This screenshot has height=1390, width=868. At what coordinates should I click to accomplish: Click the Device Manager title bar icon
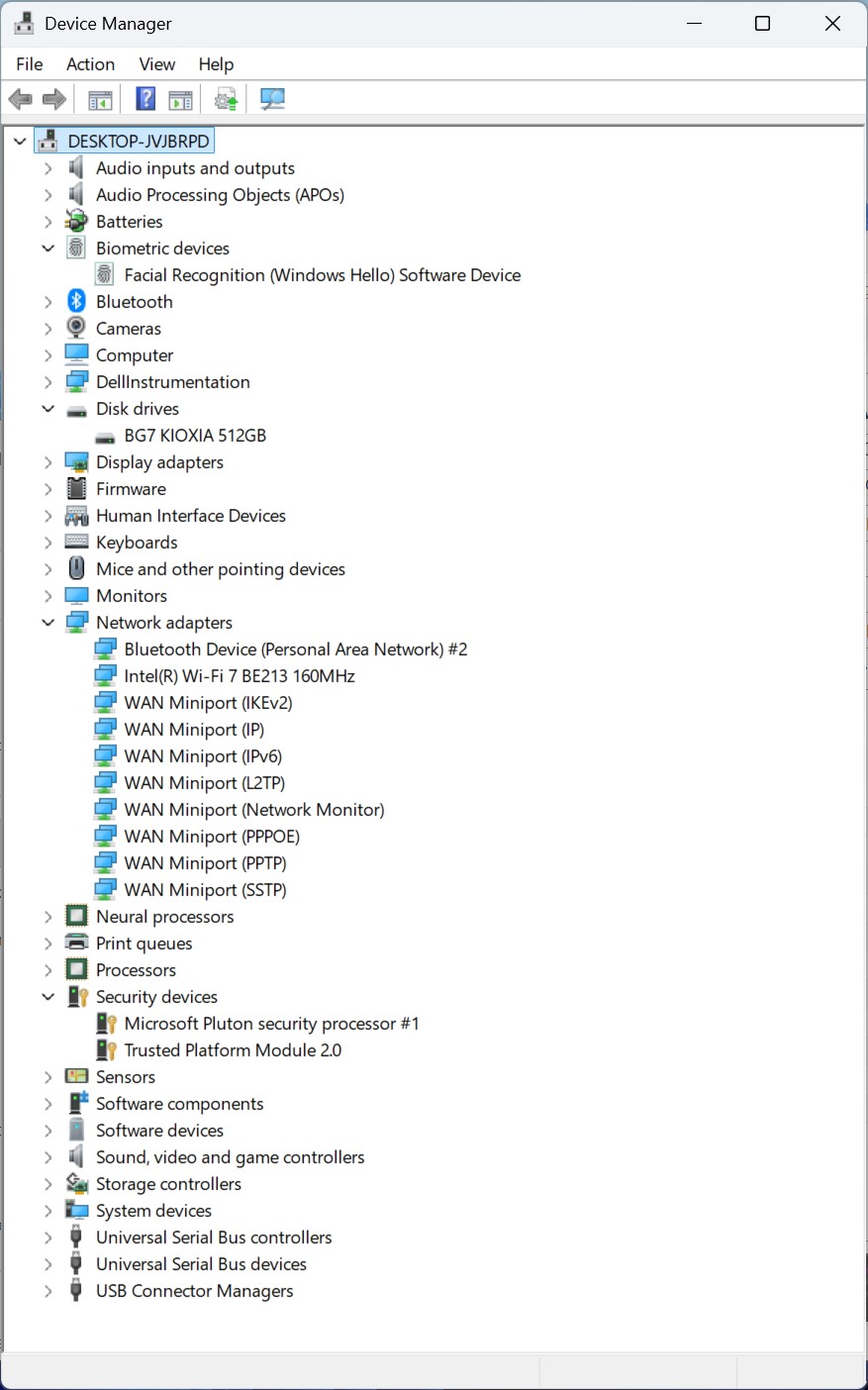[x=24, y=23]
